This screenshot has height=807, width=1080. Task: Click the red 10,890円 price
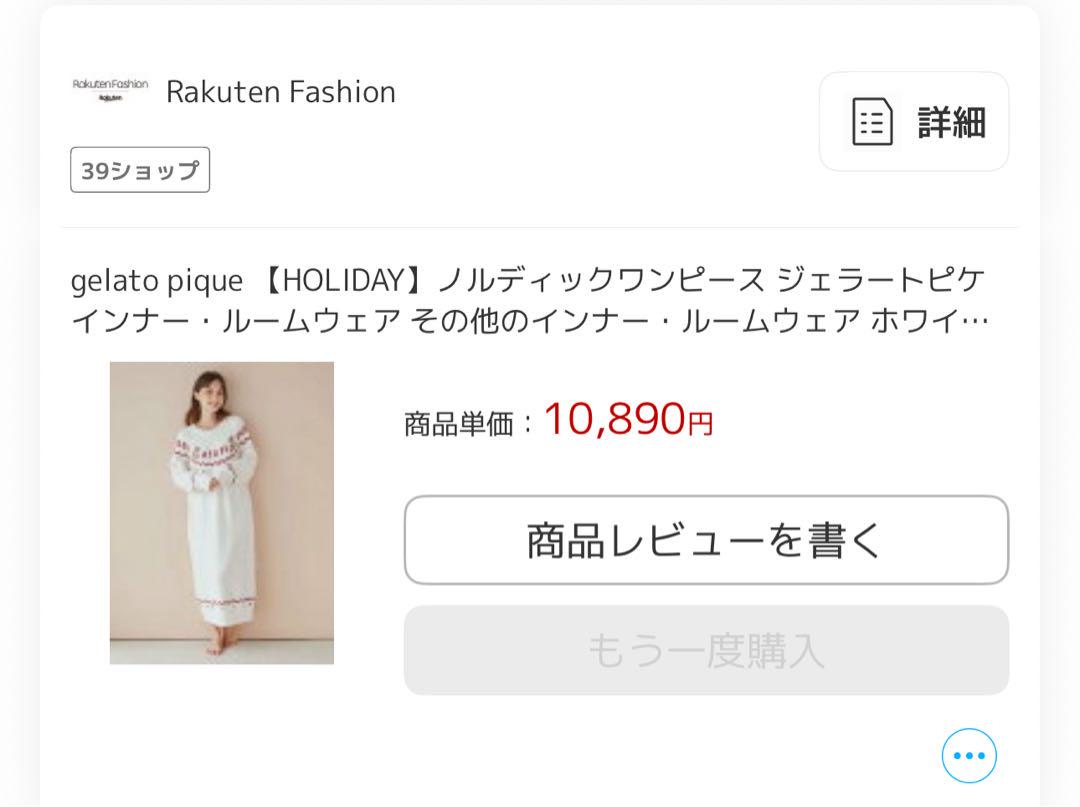[x=628, y=419]
